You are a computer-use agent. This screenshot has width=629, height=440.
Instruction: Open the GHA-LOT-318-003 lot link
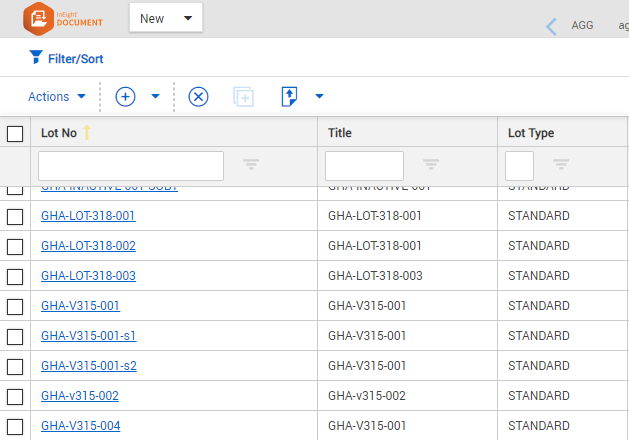88,276
